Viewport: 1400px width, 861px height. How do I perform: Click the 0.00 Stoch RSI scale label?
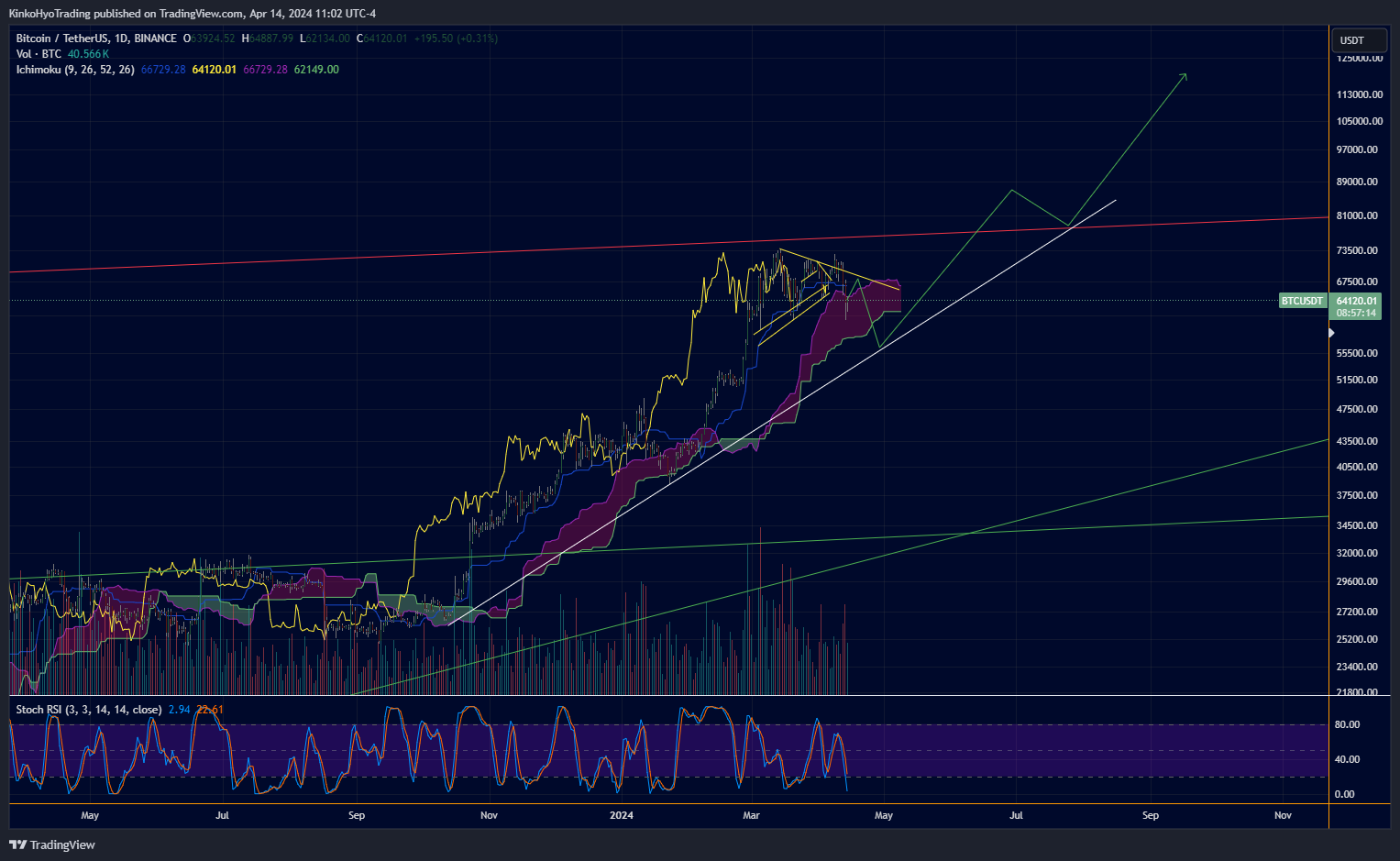tap(1344, 794)
